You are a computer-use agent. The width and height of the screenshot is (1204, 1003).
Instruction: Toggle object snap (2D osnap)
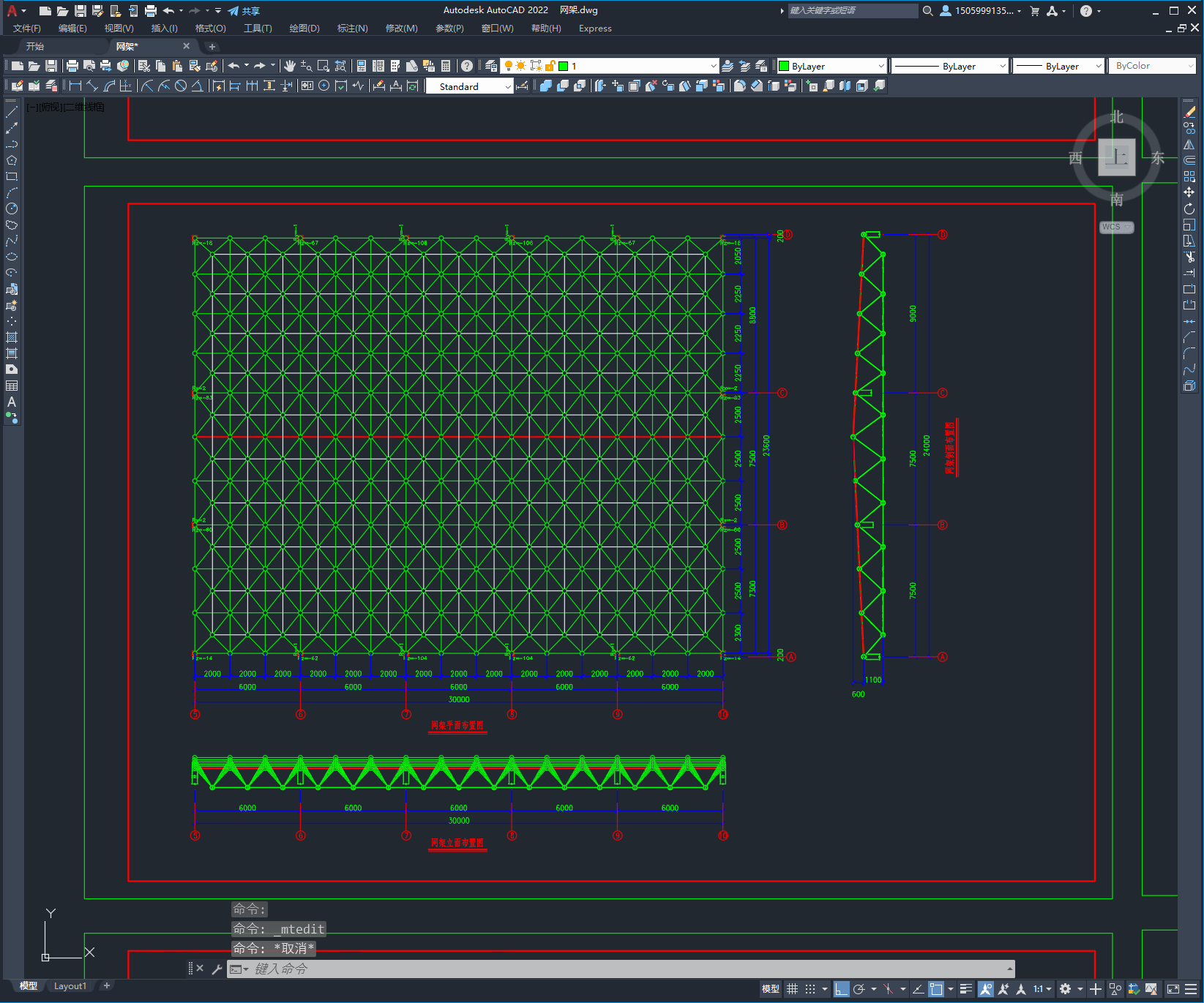coord(936,989)
